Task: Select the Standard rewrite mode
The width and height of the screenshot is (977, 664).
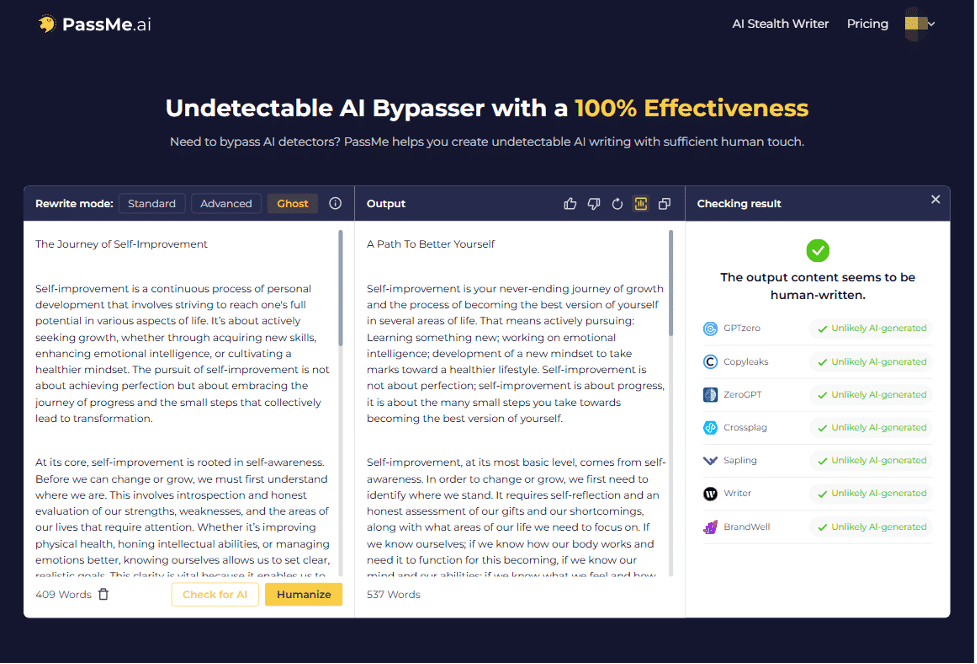Action: coord(151,203)
